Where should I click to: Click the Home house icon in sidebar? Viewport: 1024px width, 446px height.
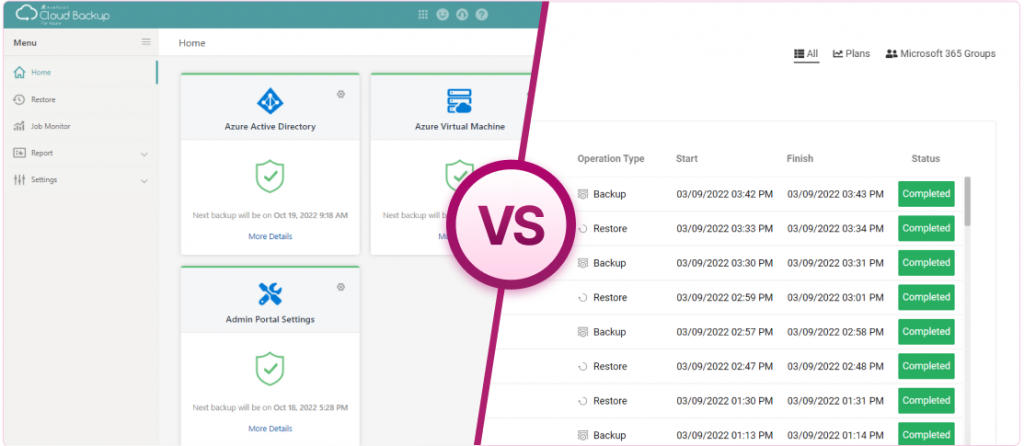pyautogui.click(x=20, y=72)
